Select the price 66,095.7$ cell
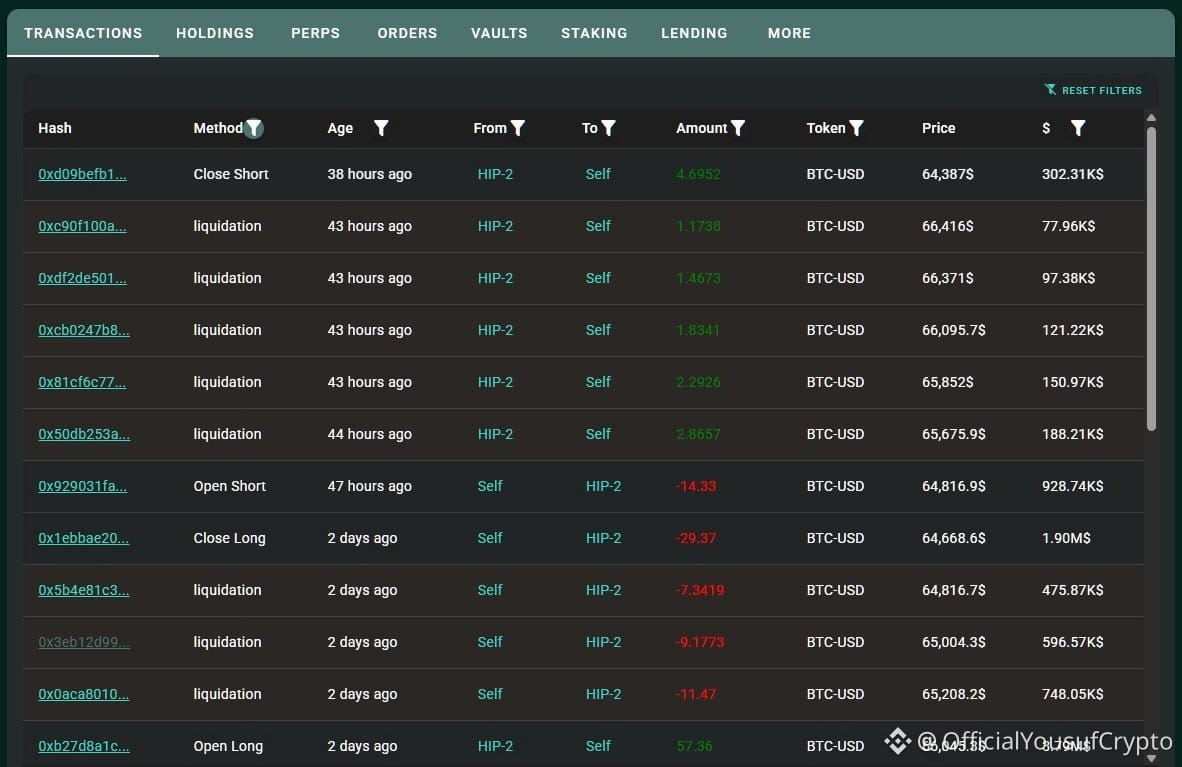Image resolution: width=1182 pixels, height=767 pixels. point(954,330)
